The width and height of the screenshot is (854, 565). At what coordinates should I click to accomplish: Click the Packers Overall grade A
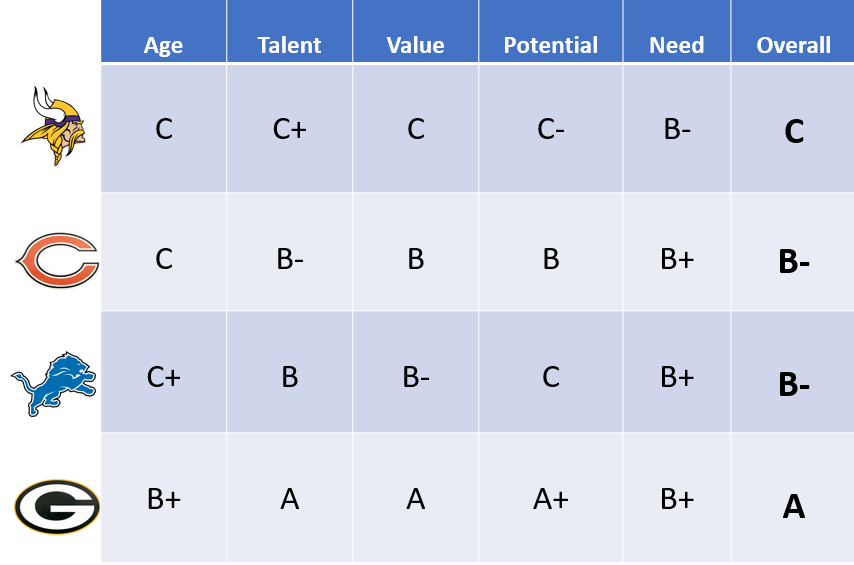click(794, 507)
